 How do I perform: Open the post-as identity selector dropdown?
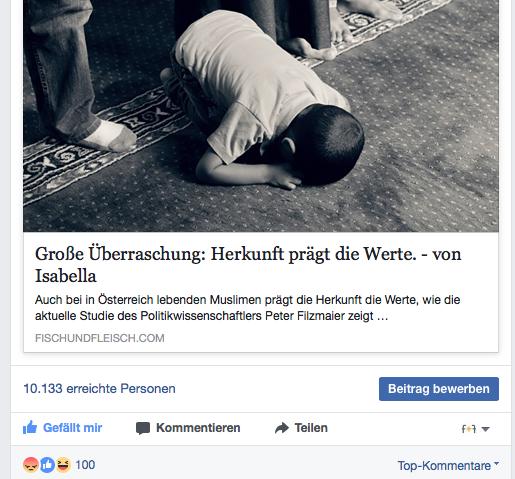point(476,429)
